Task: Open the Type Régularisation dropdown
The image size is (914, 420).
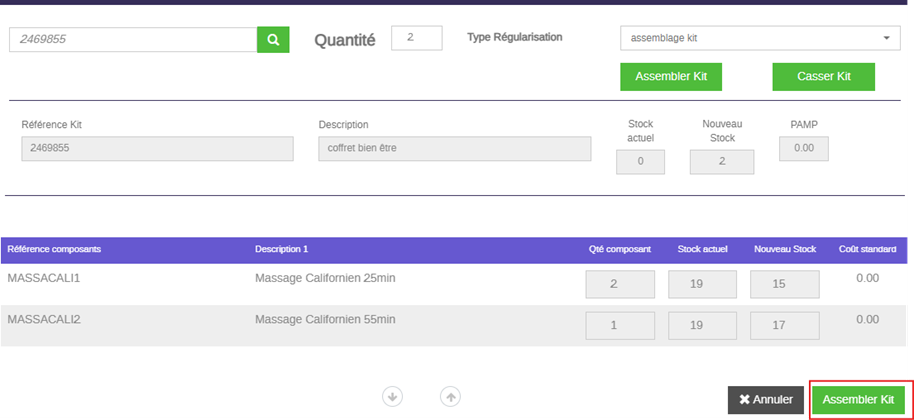Action: tap(760, 38)
